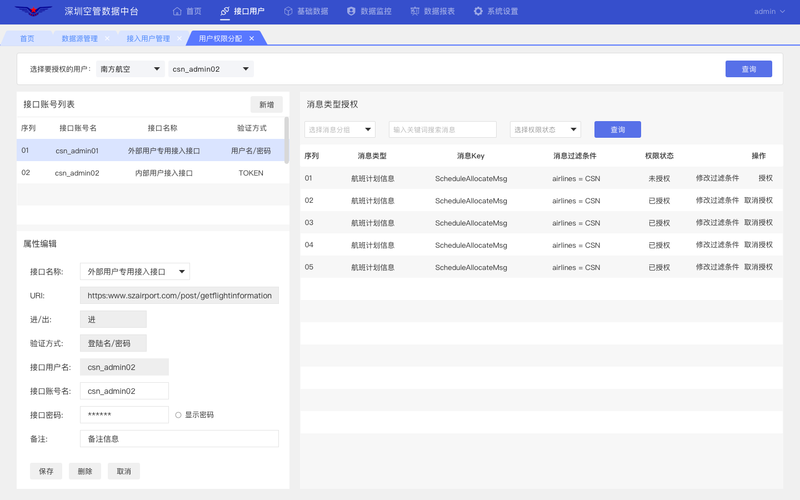Expand the 南方航空 organization dropdown
This screenshot has height=500, width=800.
[130, 69]
